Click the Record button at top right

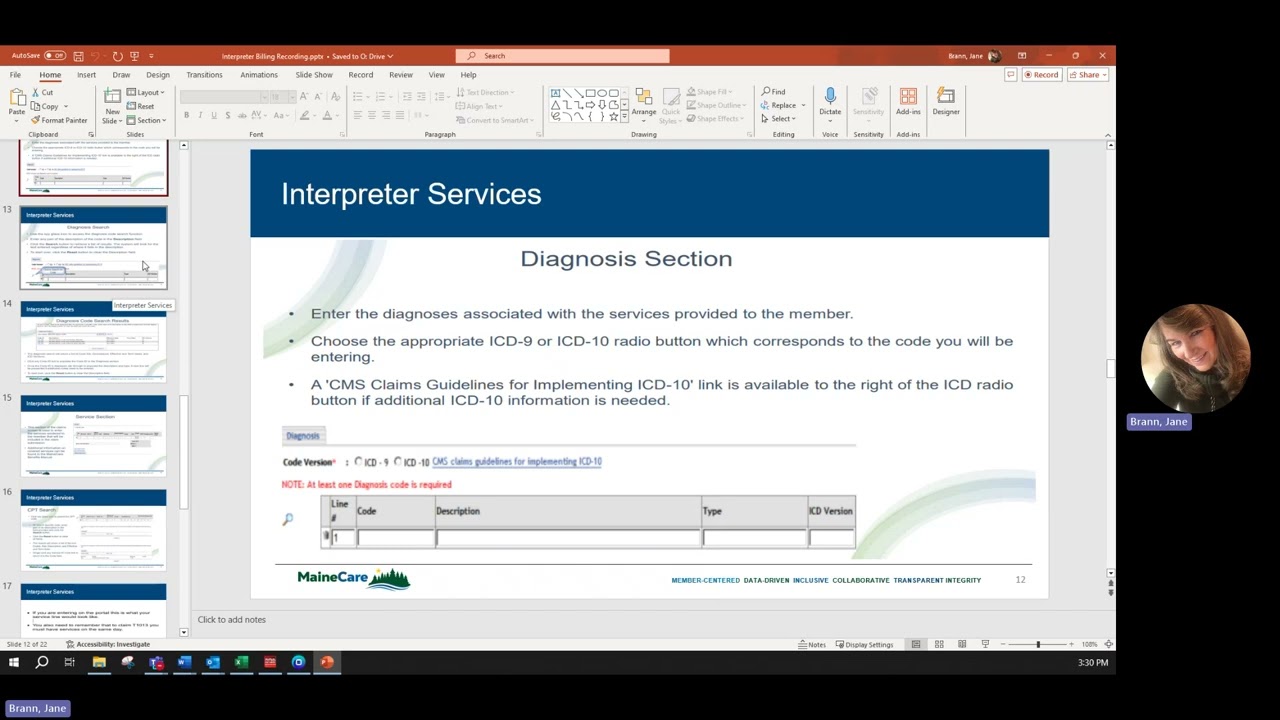1040,75
